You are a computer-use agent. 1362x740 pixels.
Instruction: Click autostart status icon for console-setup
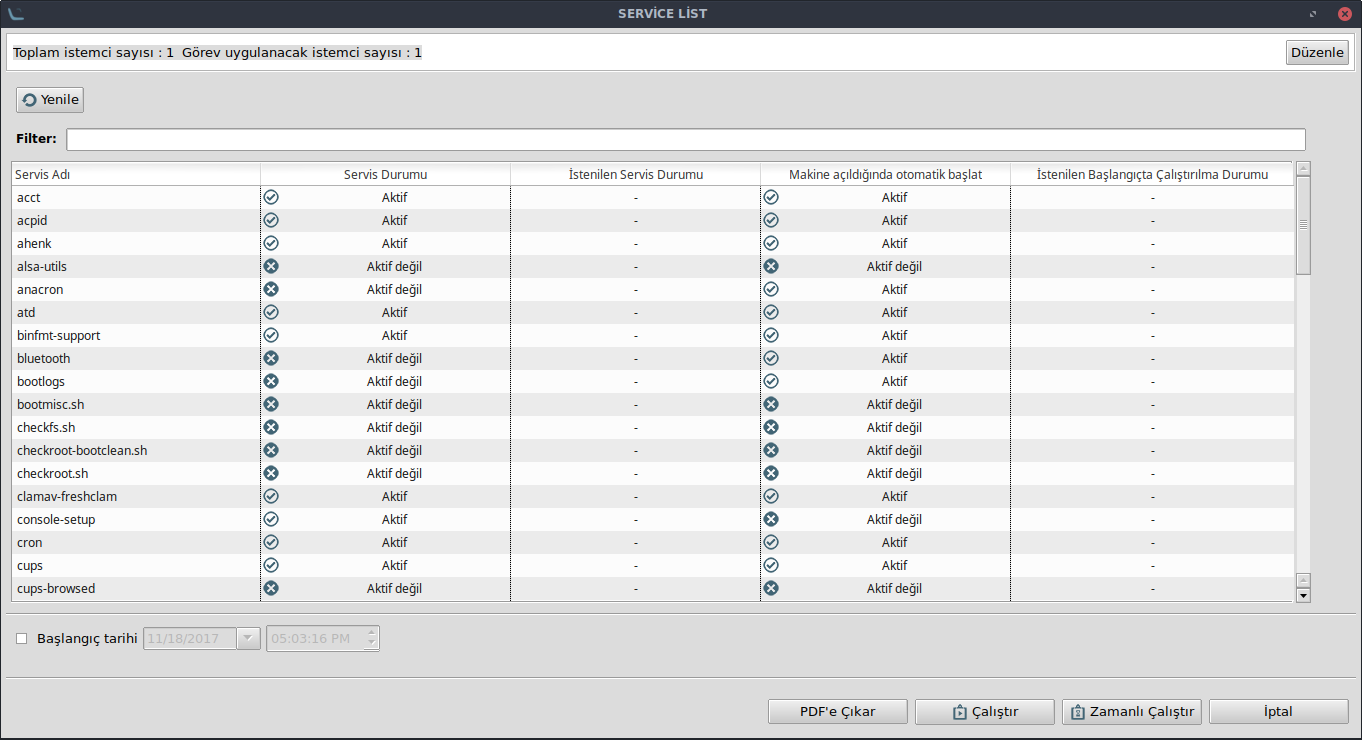click(771, 519)
